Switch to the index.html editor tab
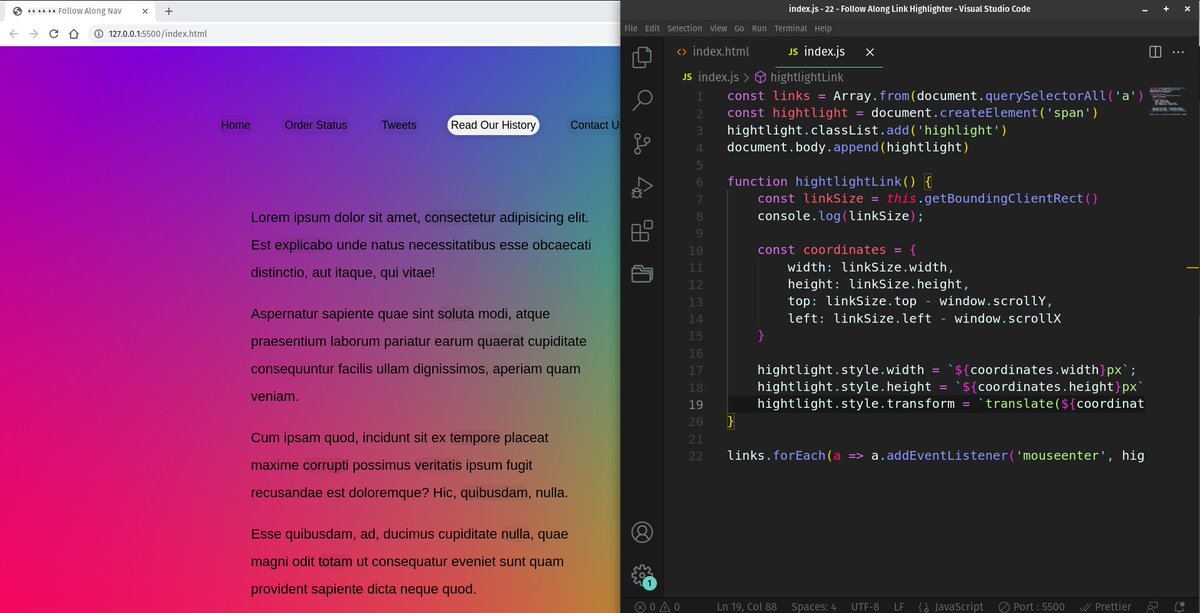The height and width of the screenshot is (613, 1200). [x=712, y=52]
